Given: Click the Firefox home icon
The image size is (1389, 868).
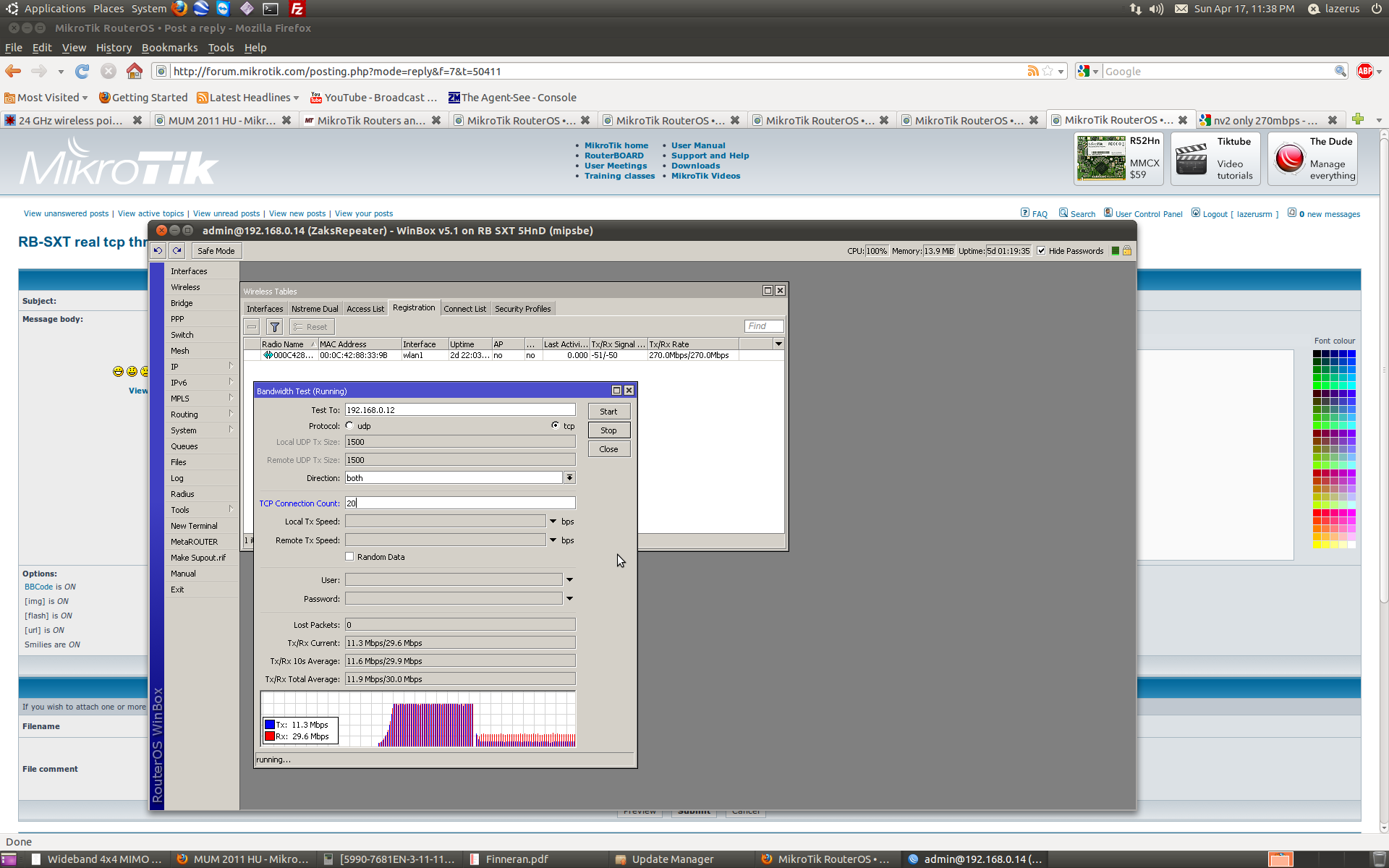Looking at the screenshot, I should tap(134, 71).
